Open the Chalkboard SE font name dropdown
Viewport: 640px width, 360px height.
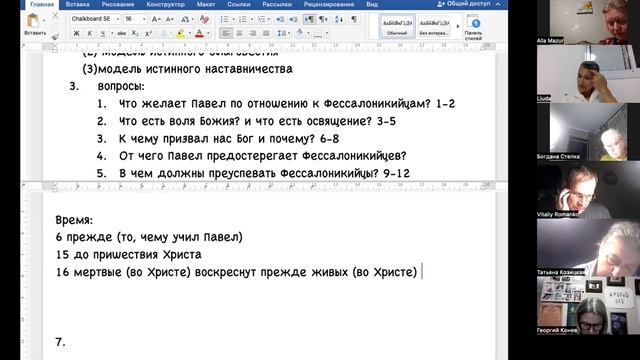[118, 19]
